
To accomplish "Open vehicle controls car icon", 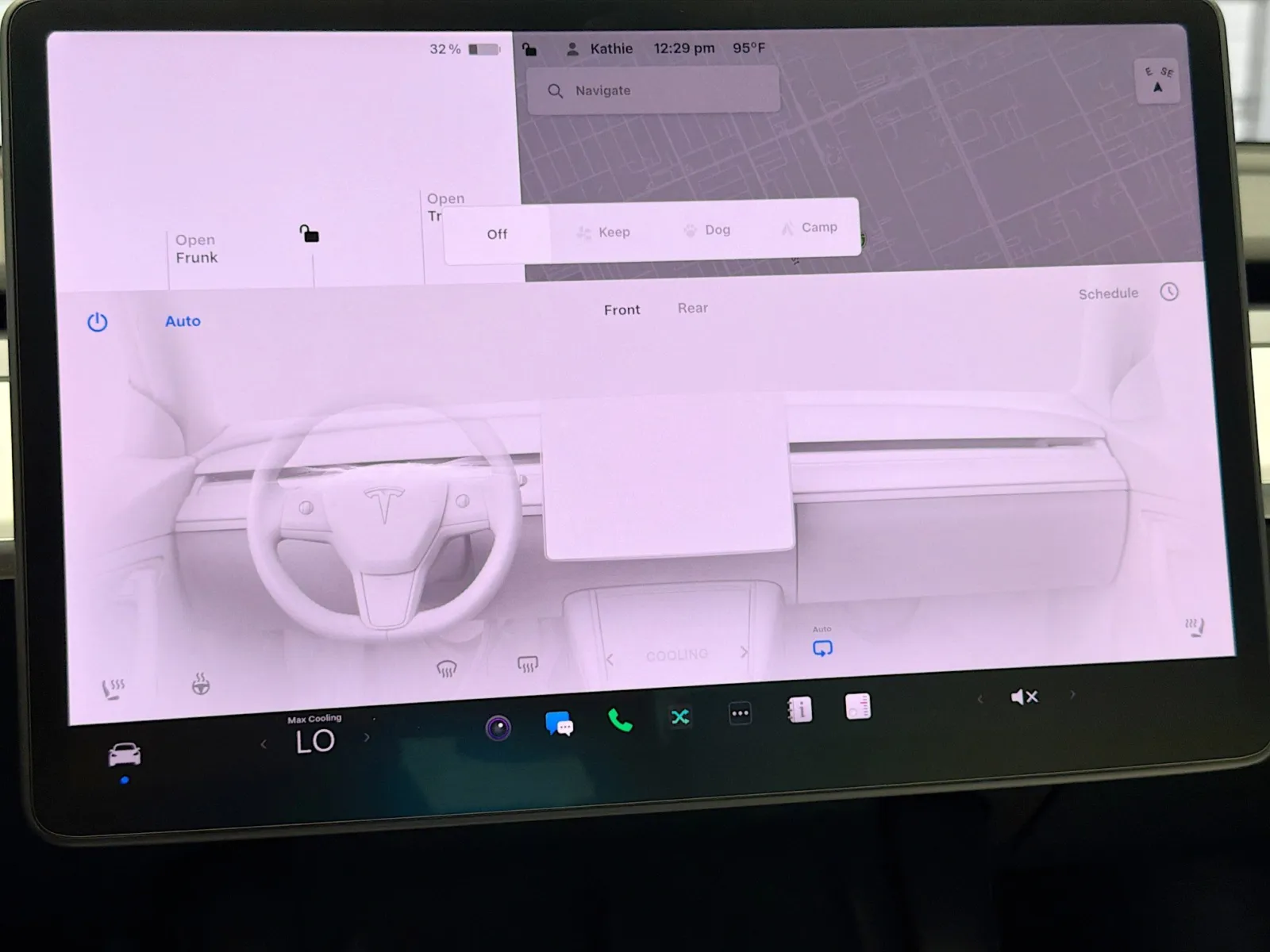I will click(x=125, y=754).
